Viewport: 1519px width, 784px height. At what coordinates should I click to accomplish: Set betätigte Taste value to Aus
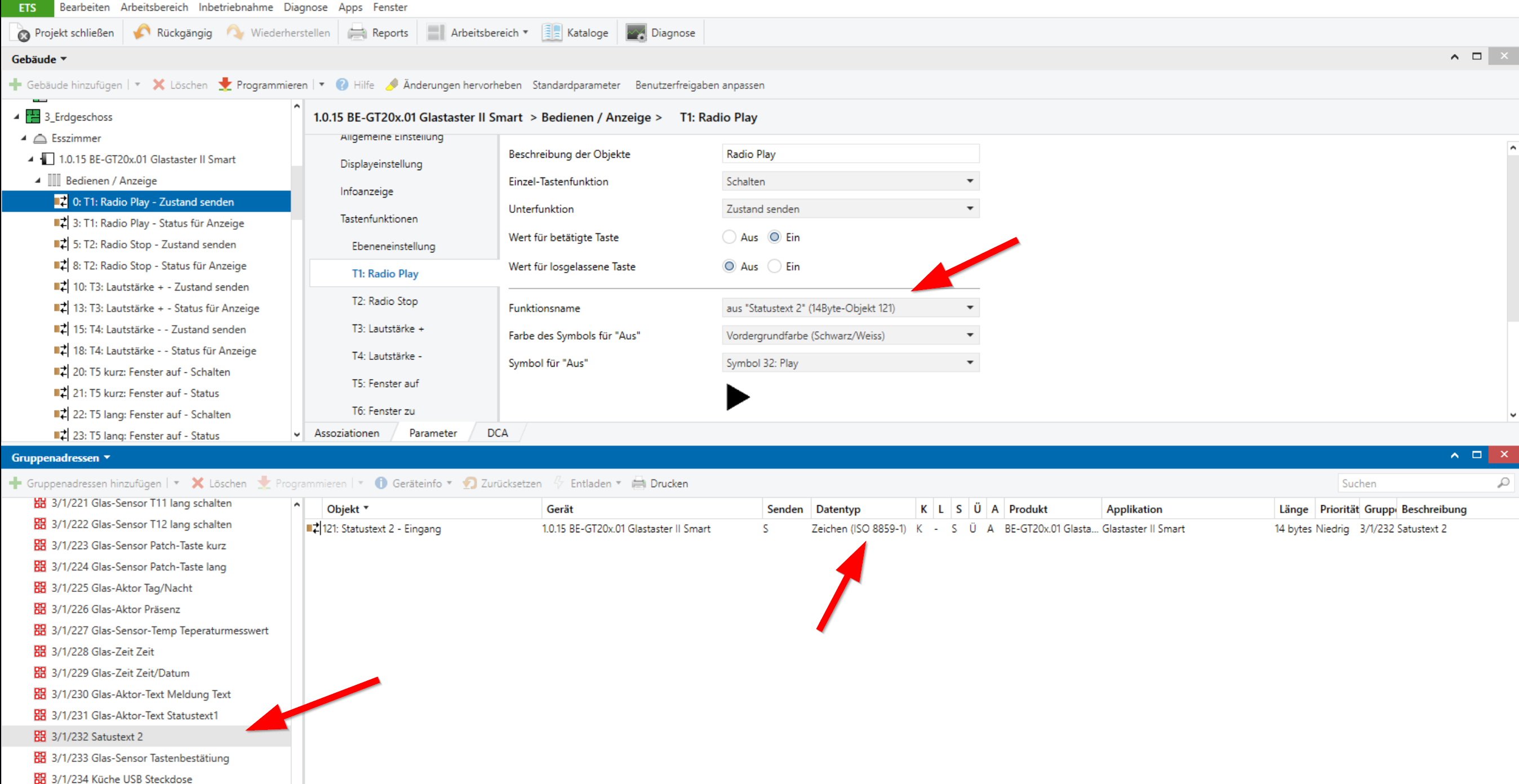pos(730,237)
